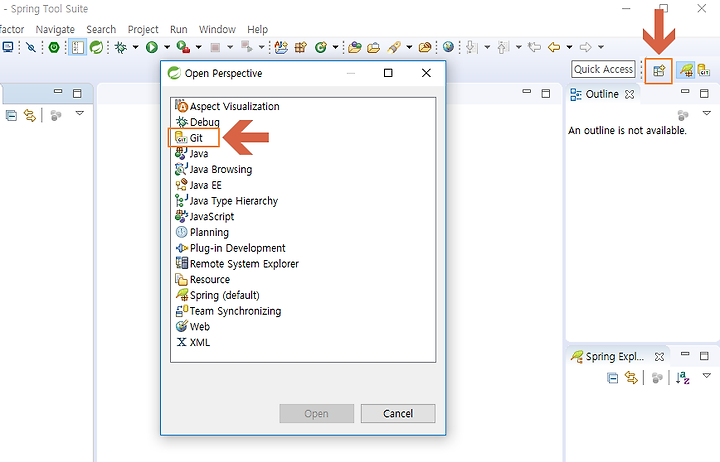Image resolution: width=720 pixels, height=462 pixels.
Task: Switch to the Spring perspective icon
Action: (686, 70)
